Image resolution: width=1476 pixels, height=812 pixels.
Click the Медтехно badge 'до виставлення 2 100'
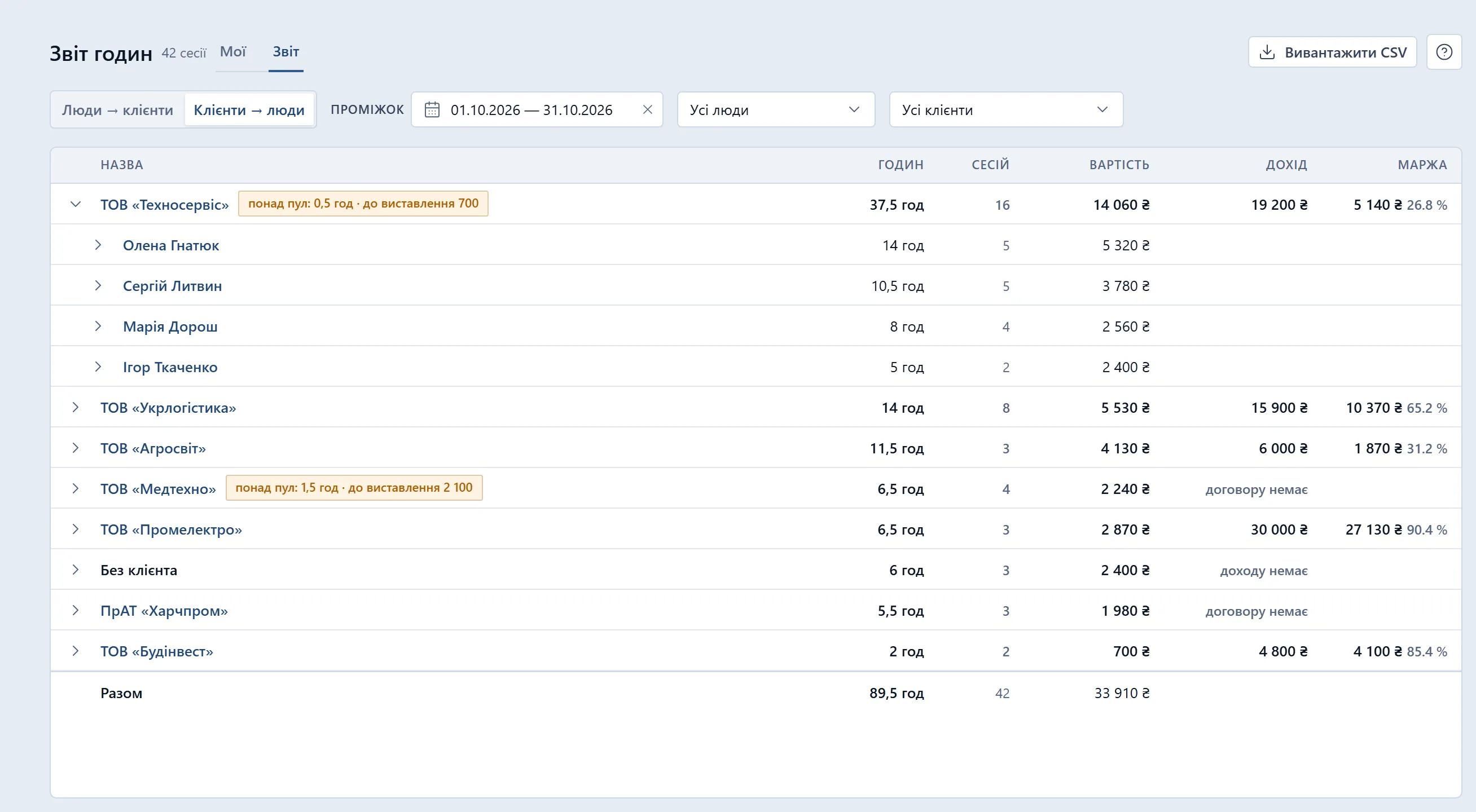click(x=354, y=488)
